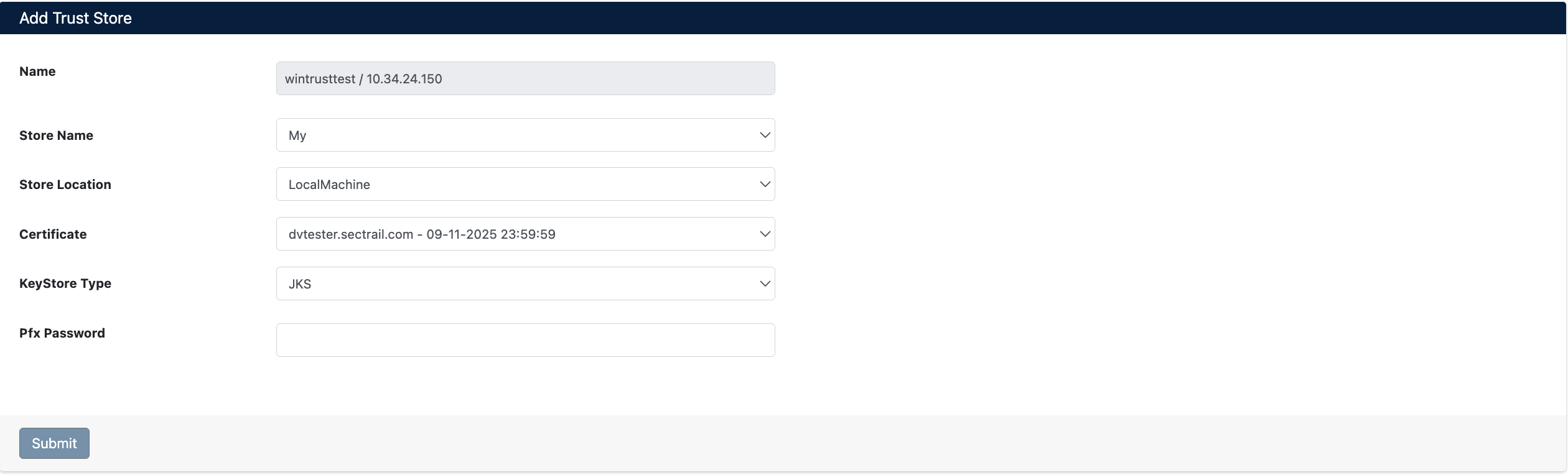1568x475 pixels.
Task: Click the KeyStore Type dropdown chevron
Action: click(765, 283)
